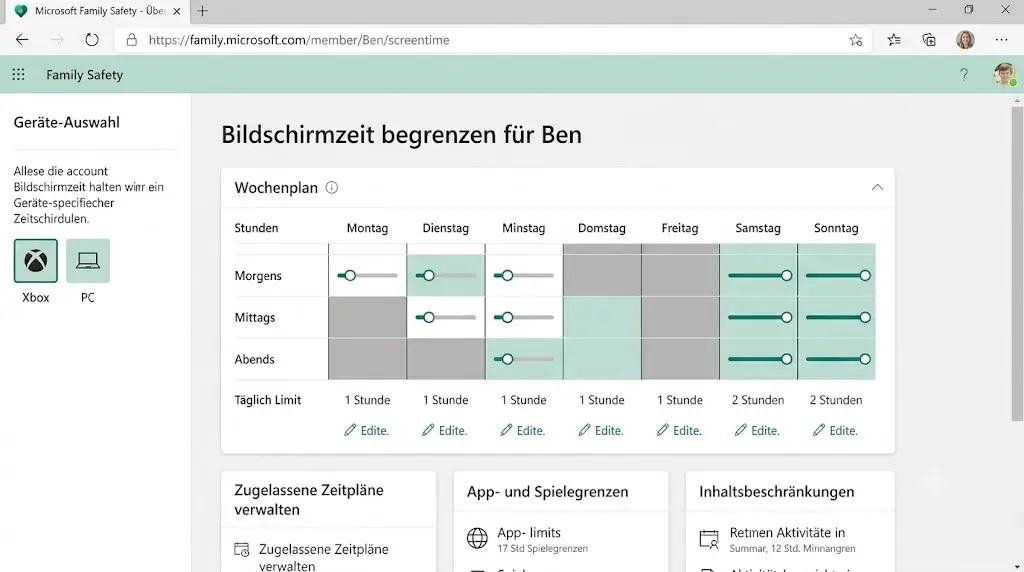Edit Samstag daily limit
Image resolution: width=1024 pixels, height=572 pixels.
click(x=758, y=430)
